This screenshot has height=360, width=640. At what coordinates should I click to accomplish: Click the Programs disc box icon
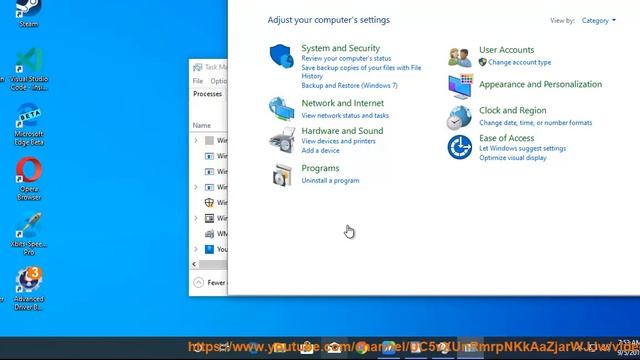[282, 175]
